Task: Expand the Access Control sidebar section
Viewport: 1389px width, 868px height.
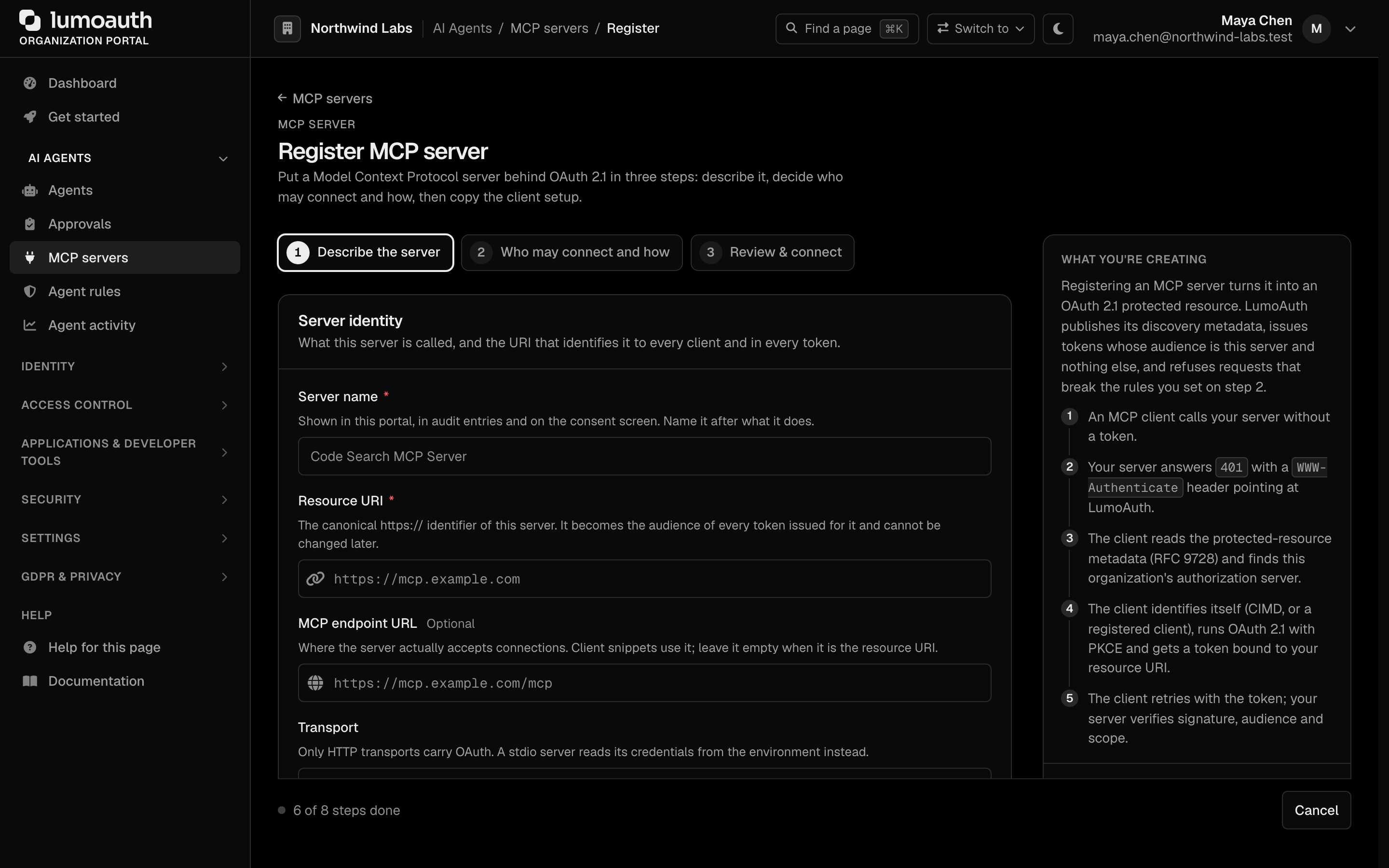Action: pos(124,405)
